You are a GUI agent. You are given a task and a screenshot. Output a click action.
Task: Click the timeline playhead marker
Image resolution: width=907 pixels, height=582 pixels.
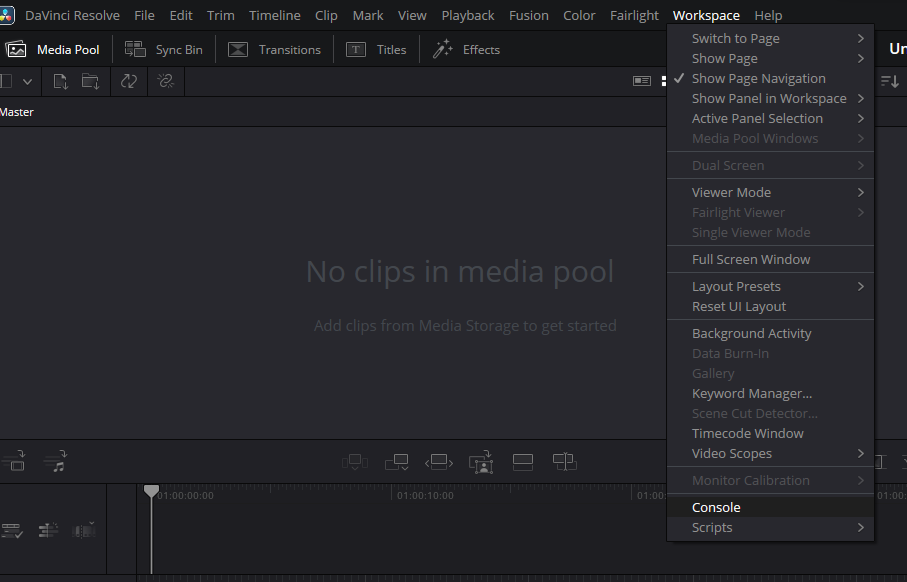tap(151, 491)
